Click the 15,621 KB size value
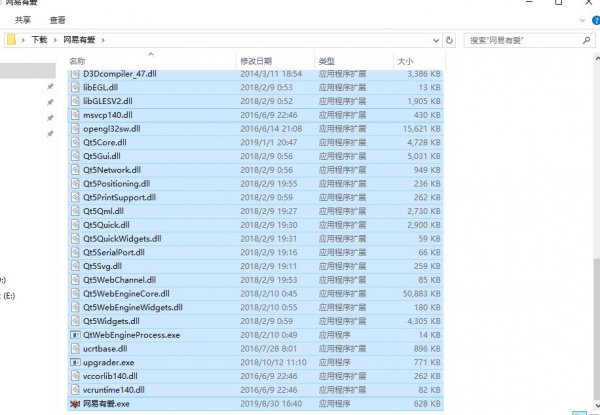 pyautogui.click(x=421, y=129)
